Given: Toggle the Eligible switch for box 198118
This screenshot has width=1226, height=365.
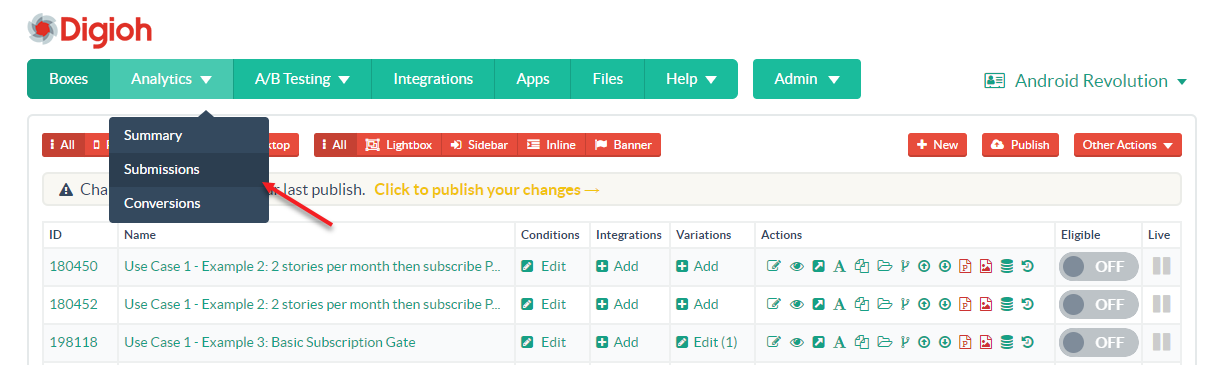Looking at the screenshot, I should coord(1099,342).
